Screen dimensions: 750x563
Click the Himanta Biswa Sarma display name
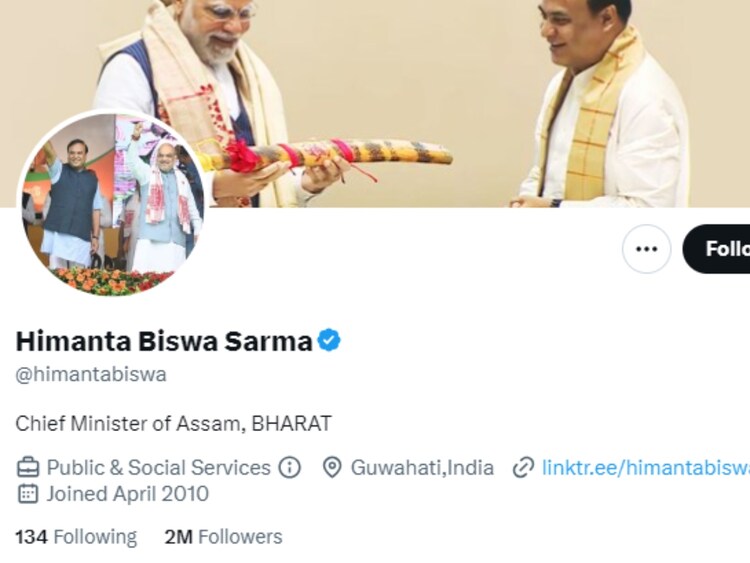coord(164,341)
